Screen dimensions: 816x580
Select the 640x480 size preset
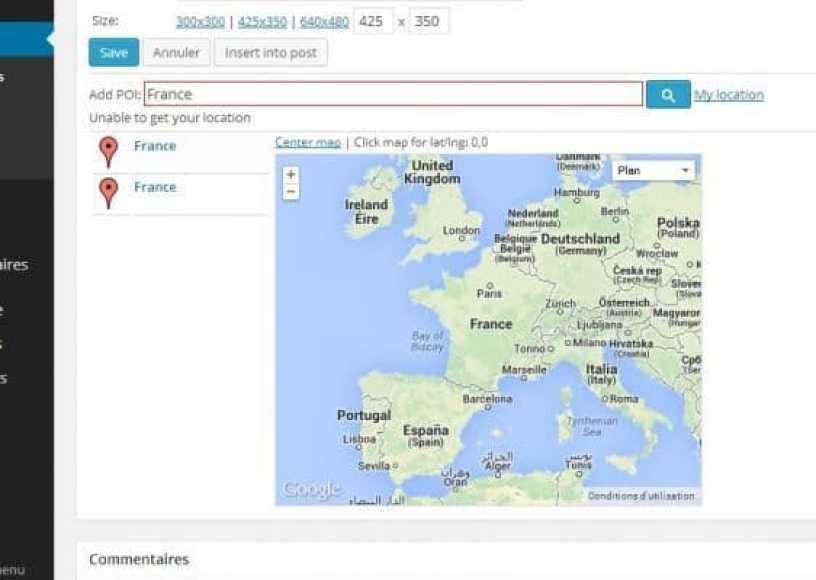[324, 22]
